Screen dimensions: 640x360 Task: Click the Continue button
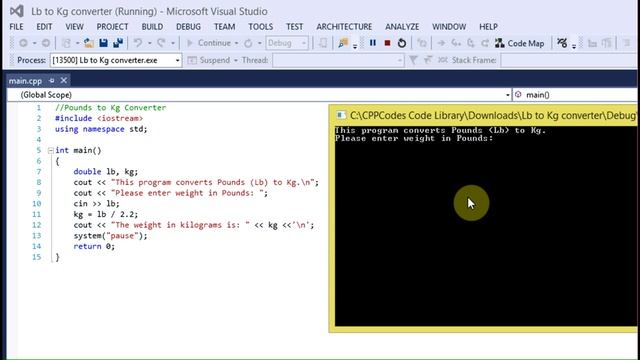tap(209, 43)
